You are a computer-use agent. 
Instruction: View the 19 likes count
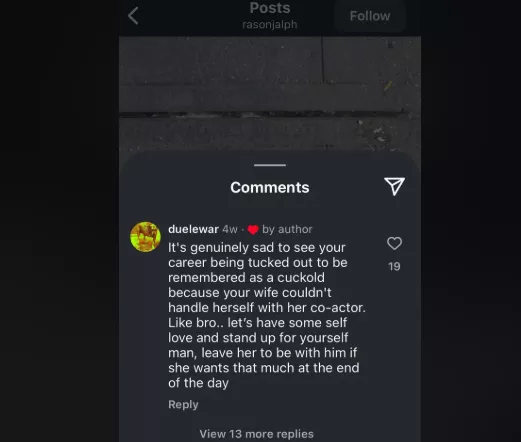(x=394, y=266)
